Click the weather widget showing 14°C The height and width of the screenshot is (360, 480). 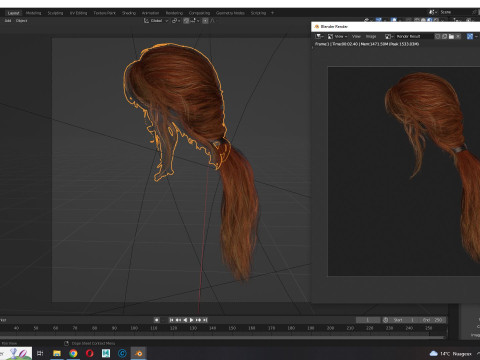(x=451, y=354)
